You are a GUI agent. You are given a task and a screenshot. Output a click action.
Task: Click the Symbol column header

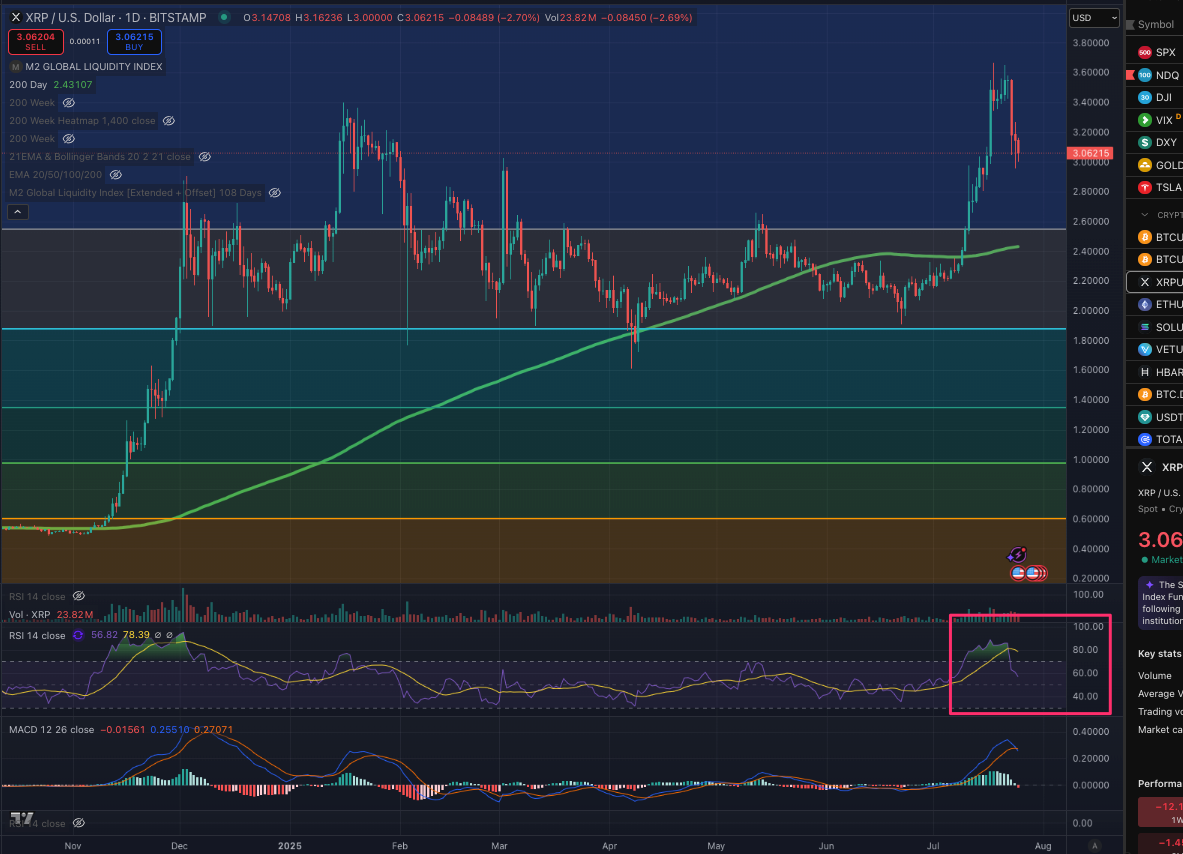coord(1156,25)
